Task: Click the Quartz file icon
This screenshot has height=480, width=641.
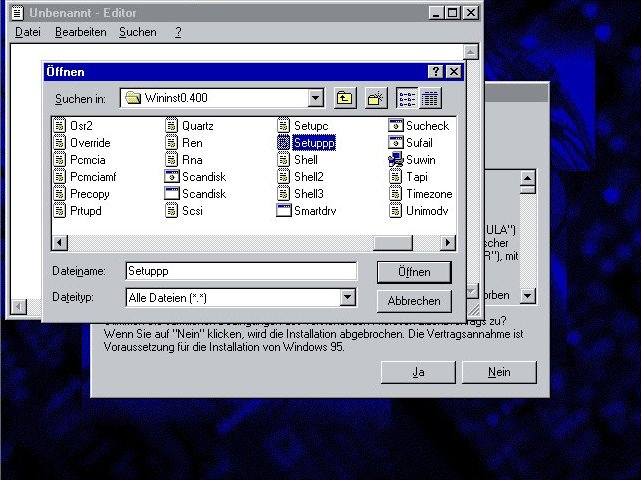Action: coord(172,126)
